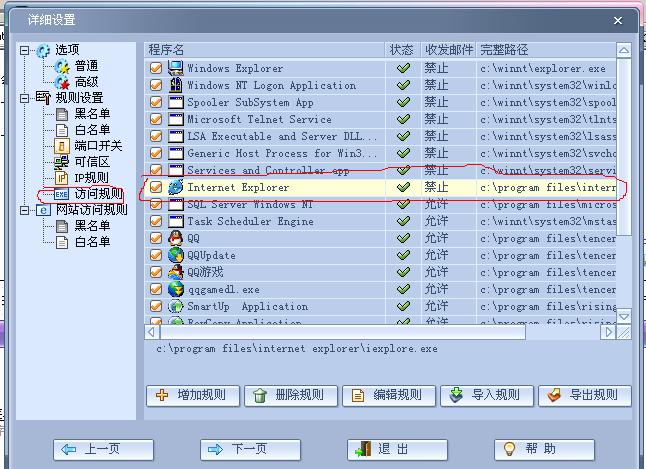Sort by the 收发邮件 column header
Screen dimensions: 646x469
(448, 50)
